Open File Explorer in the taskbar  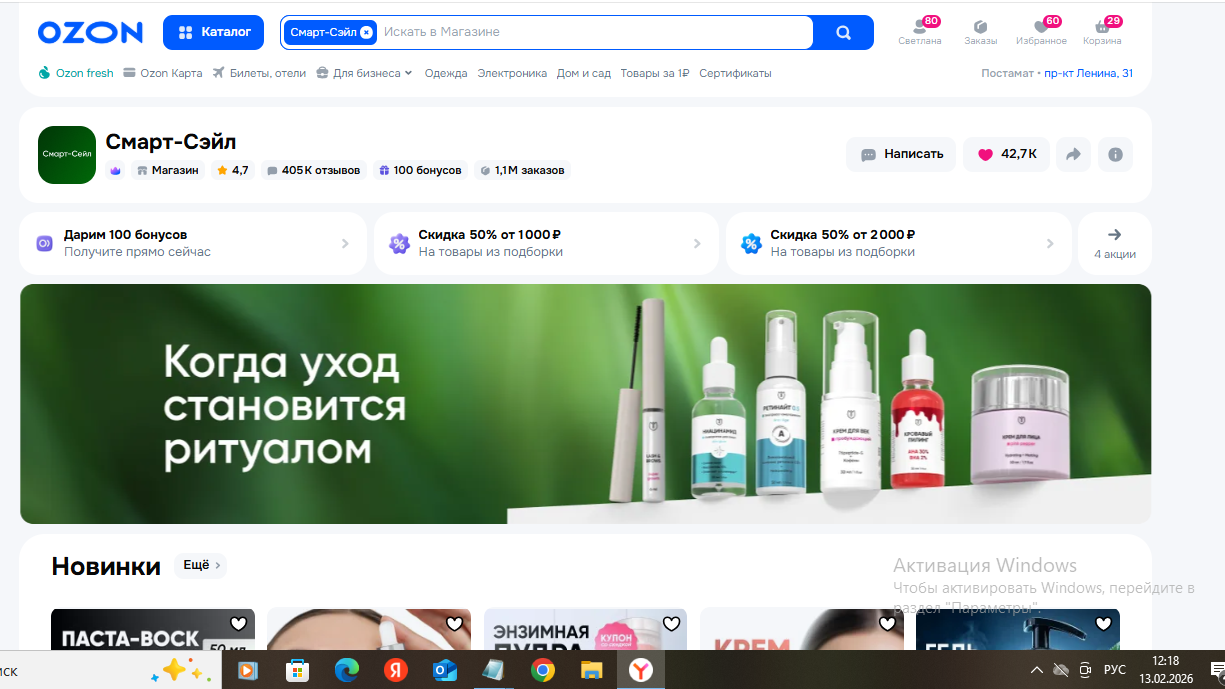[592, 670]
